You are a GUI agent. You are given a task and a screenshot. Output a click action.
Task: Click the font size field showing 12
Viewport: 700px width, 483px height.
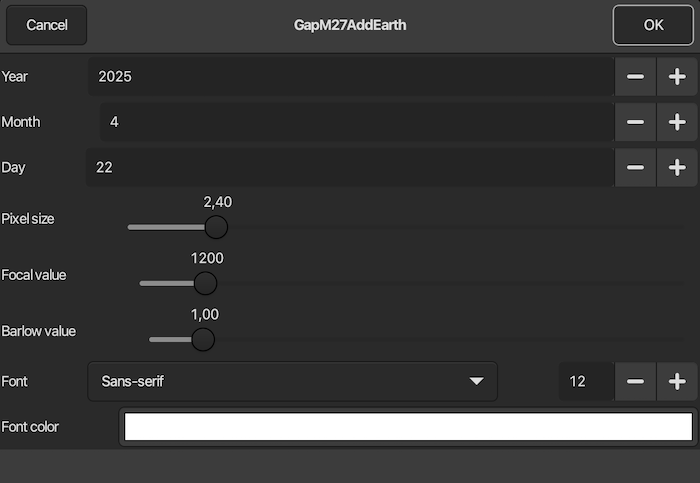(584, 381)
